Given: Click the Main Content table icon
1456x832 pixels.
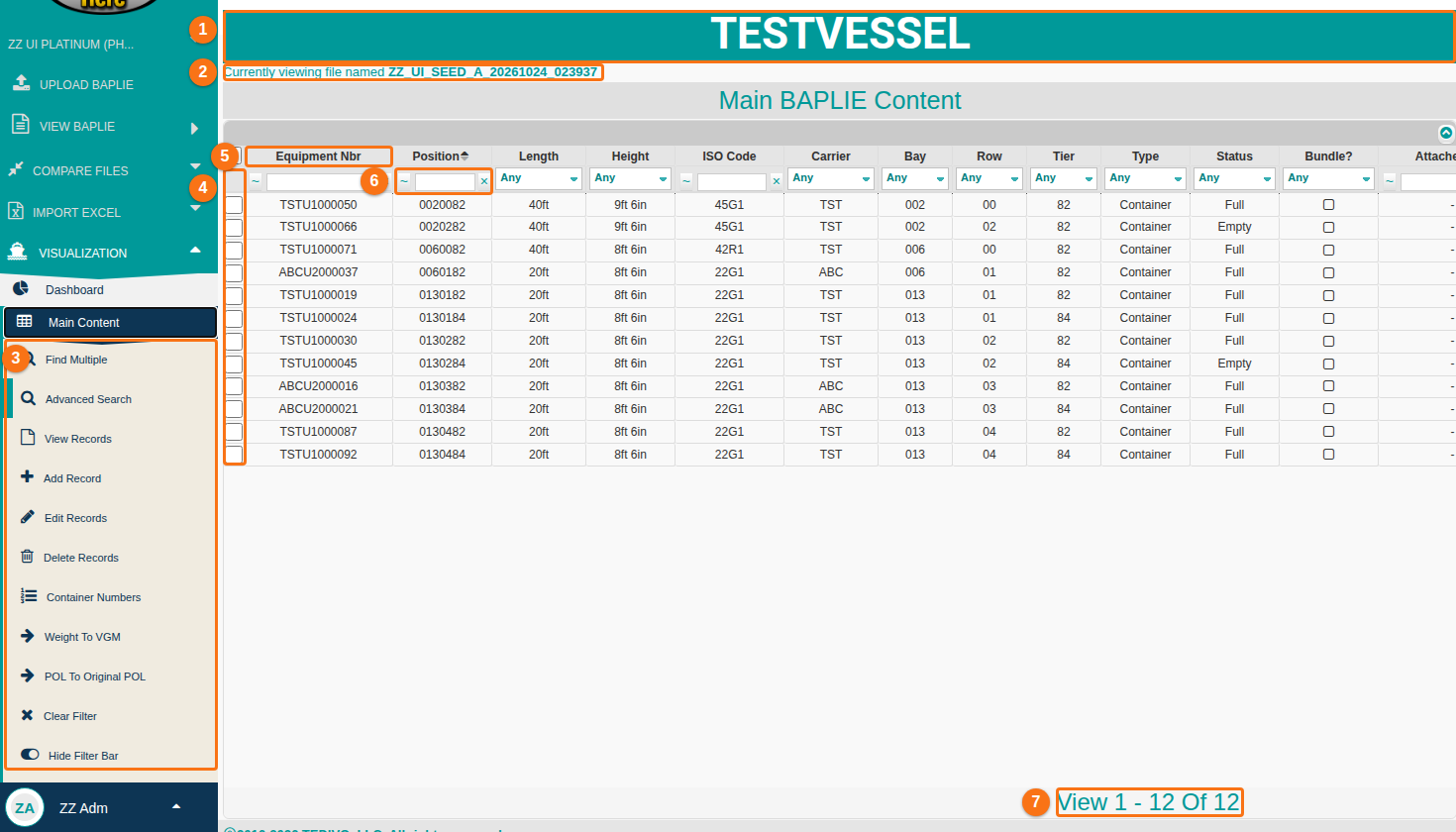Looking at the screenshot, I should pos(25,322).
